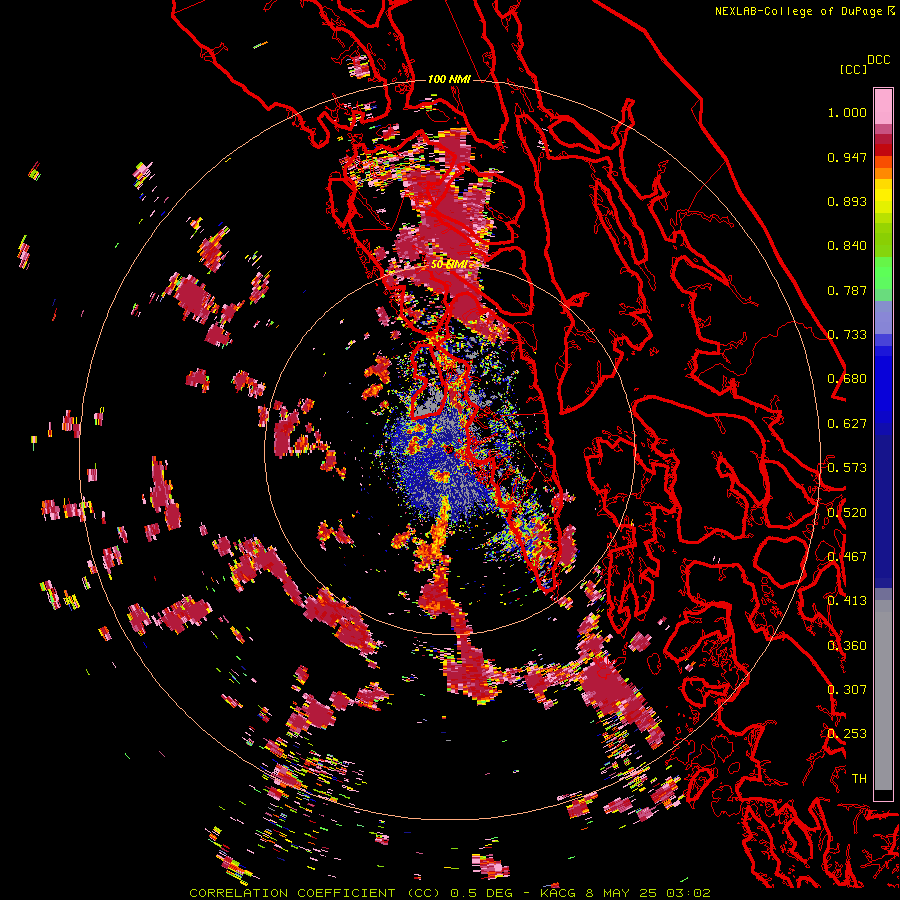Click the 0.947 value on the color scale
The width and height of the screenshot is (900, 900).
[x=847, y=157]
